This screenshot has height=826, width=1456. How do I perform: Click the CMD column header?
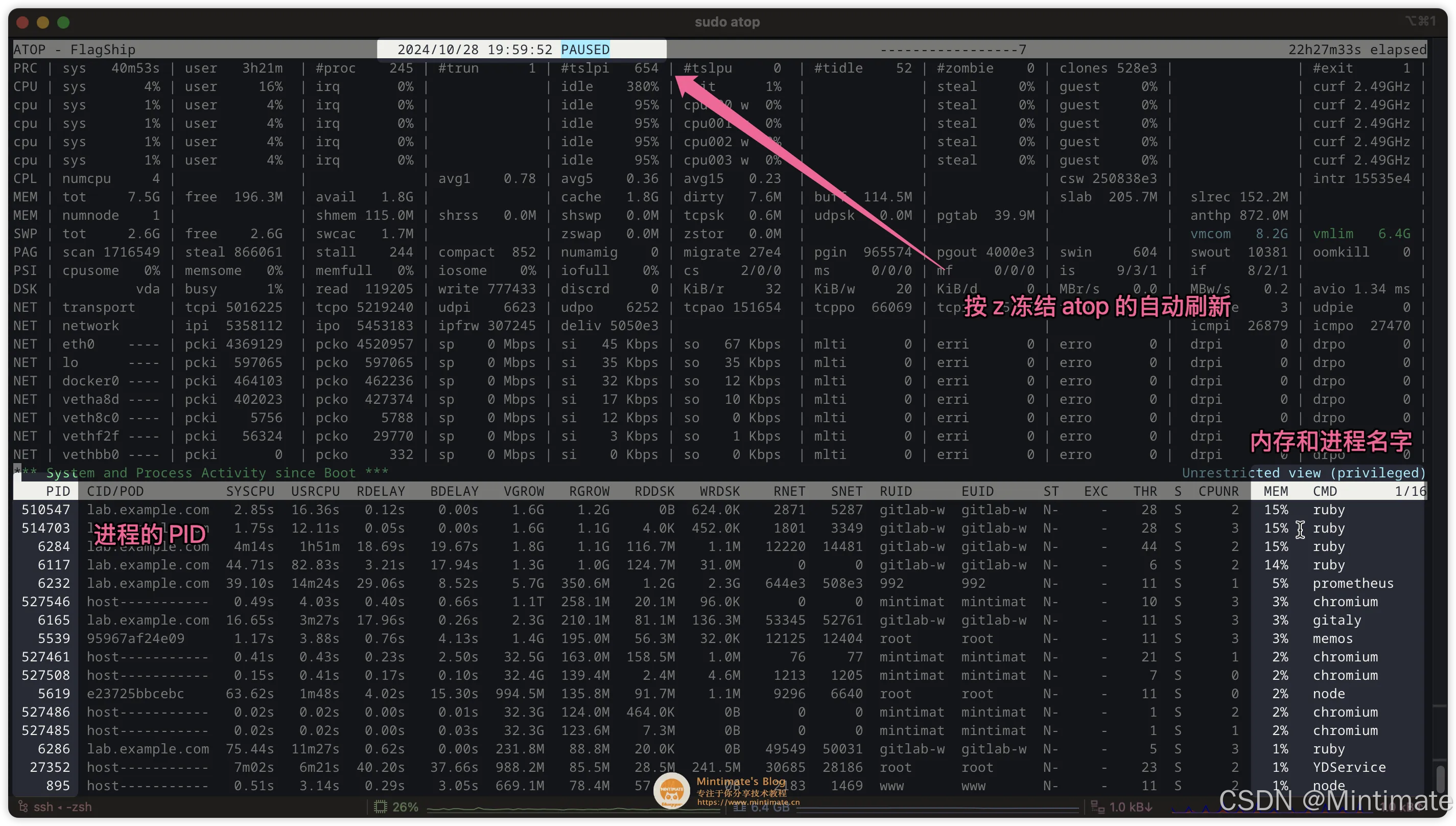[1325, 491]
